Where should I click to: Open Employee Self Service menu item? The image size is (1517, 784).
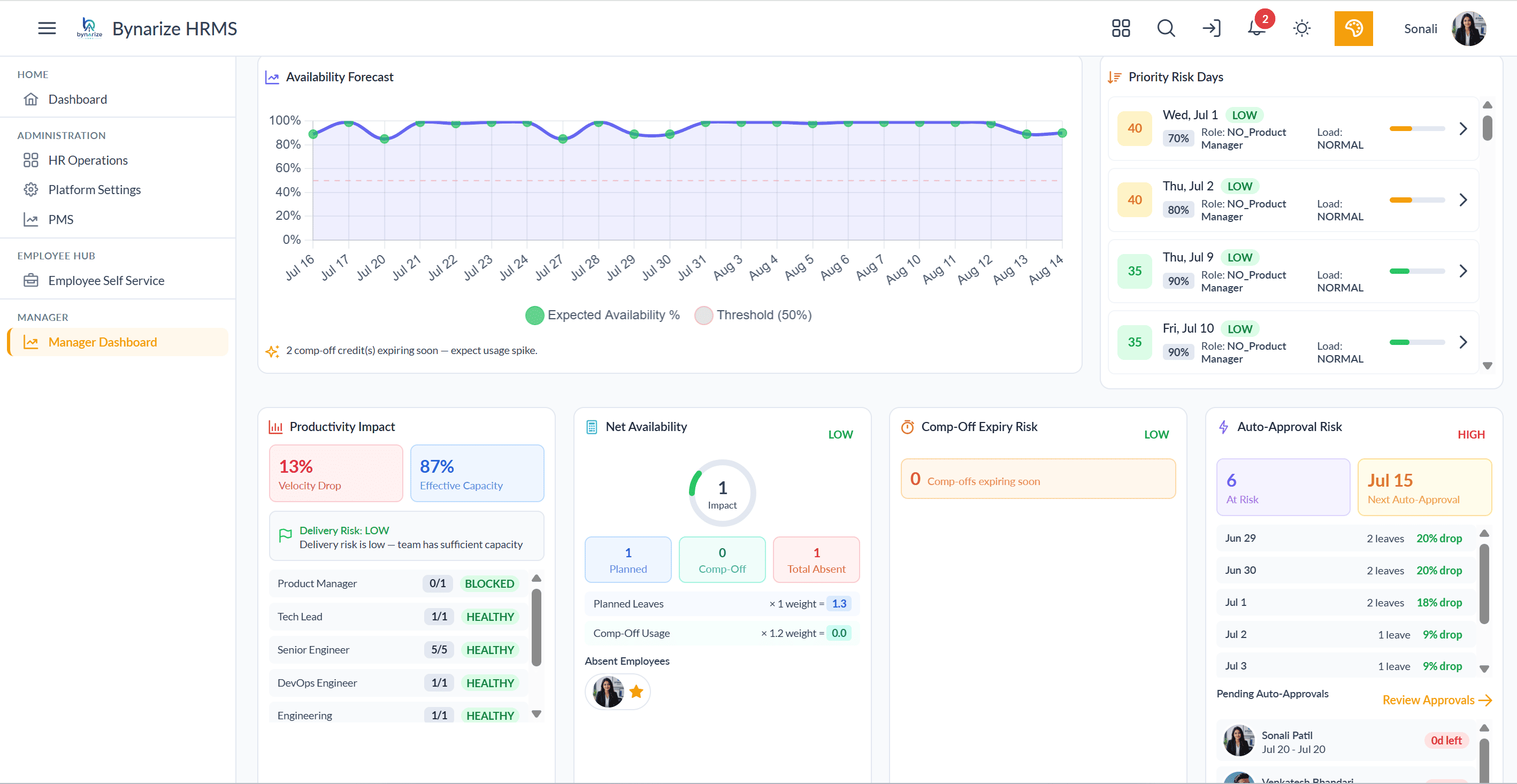[x=118, y=280]
